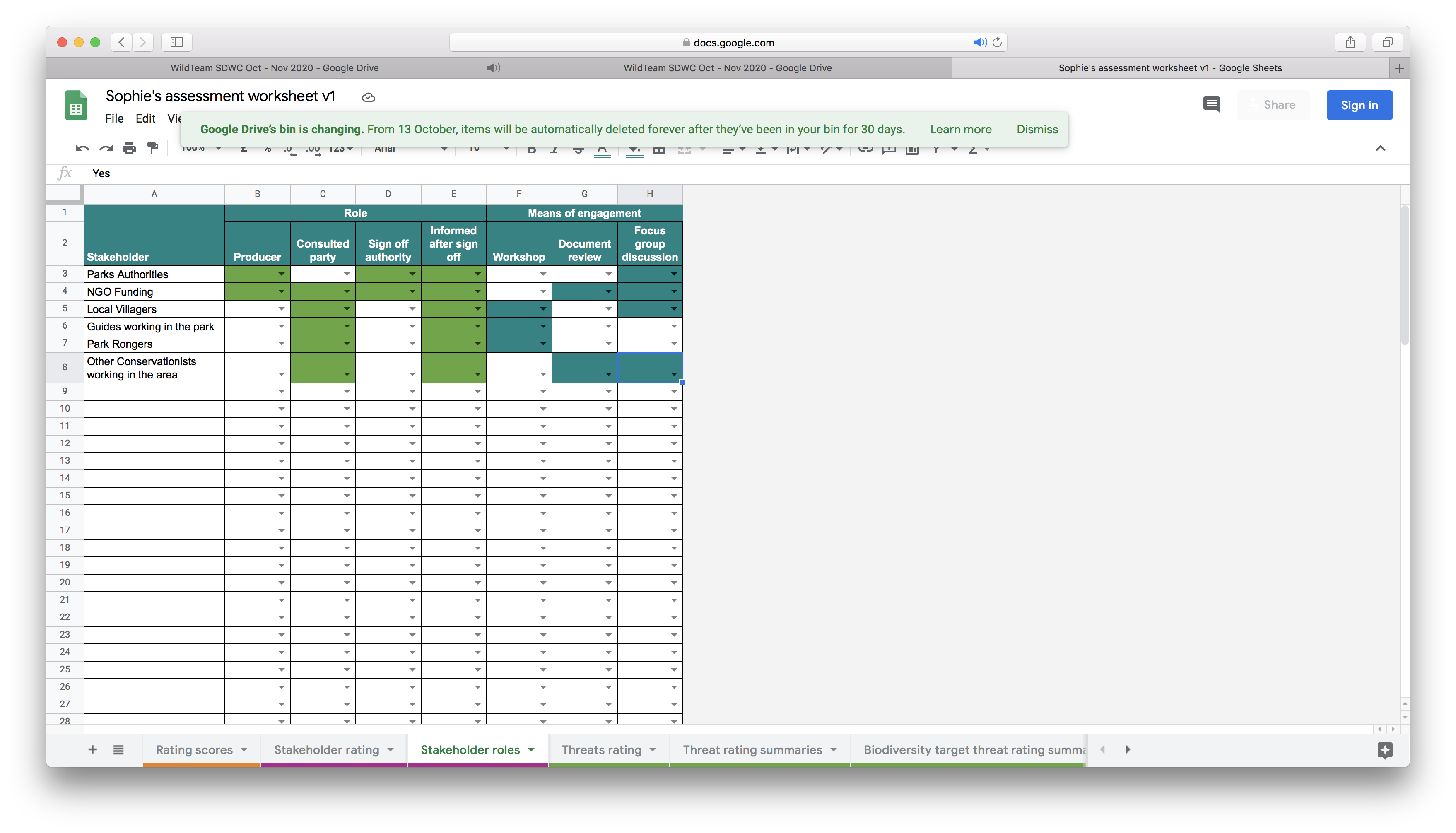Select the paint format roller
Viewport: 1456px width, 833px height.
tap(153, 149)
